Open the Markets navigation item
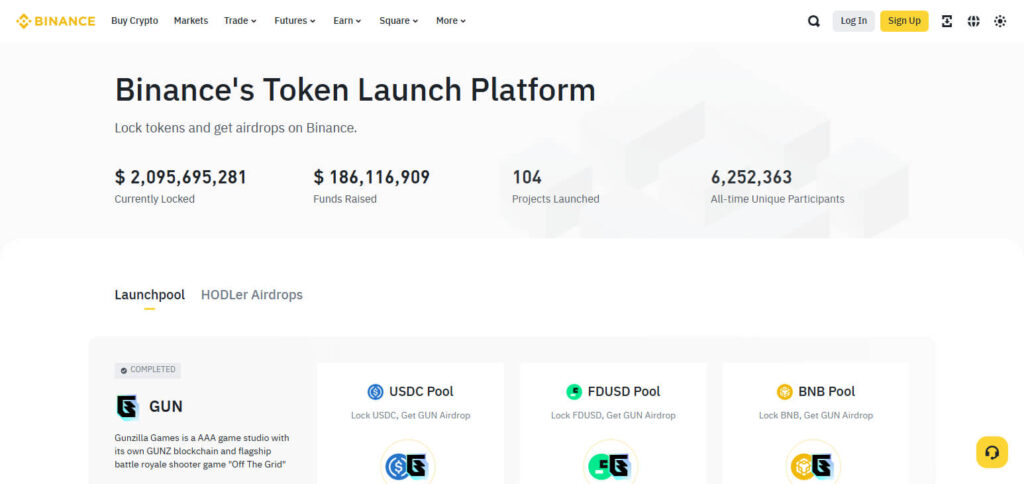Viewport: 1024px width, 484px height. point(191,21)
